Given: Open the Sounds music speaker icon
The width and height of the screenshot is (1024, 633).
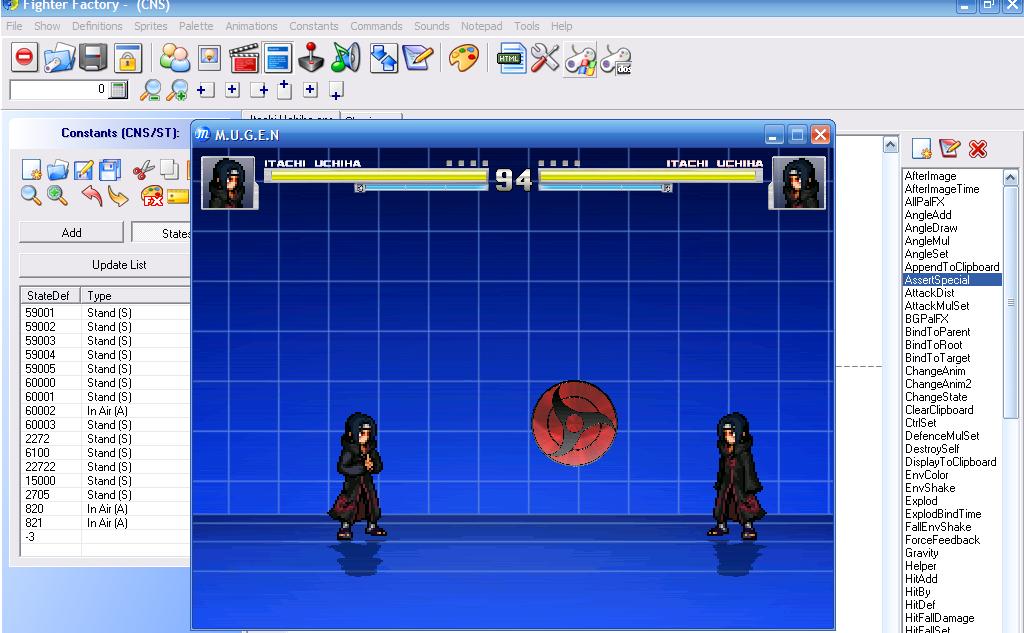Looking at the screenshot, I should 345,57.
